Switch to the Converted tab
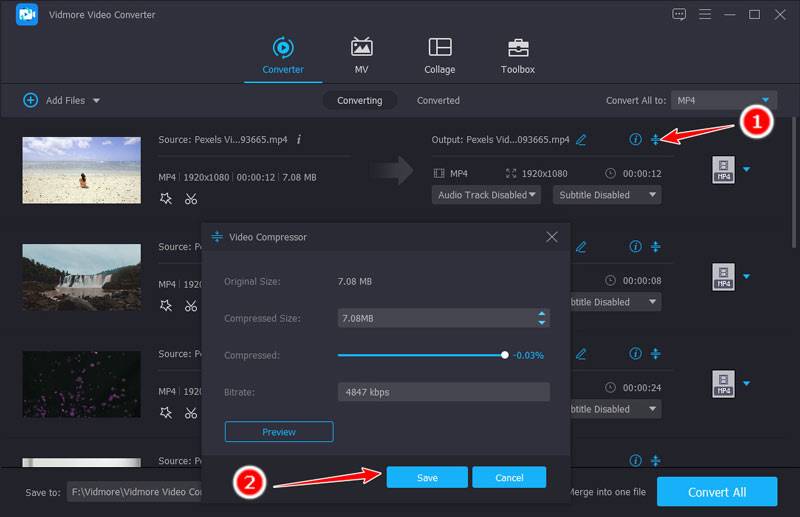 438,100
